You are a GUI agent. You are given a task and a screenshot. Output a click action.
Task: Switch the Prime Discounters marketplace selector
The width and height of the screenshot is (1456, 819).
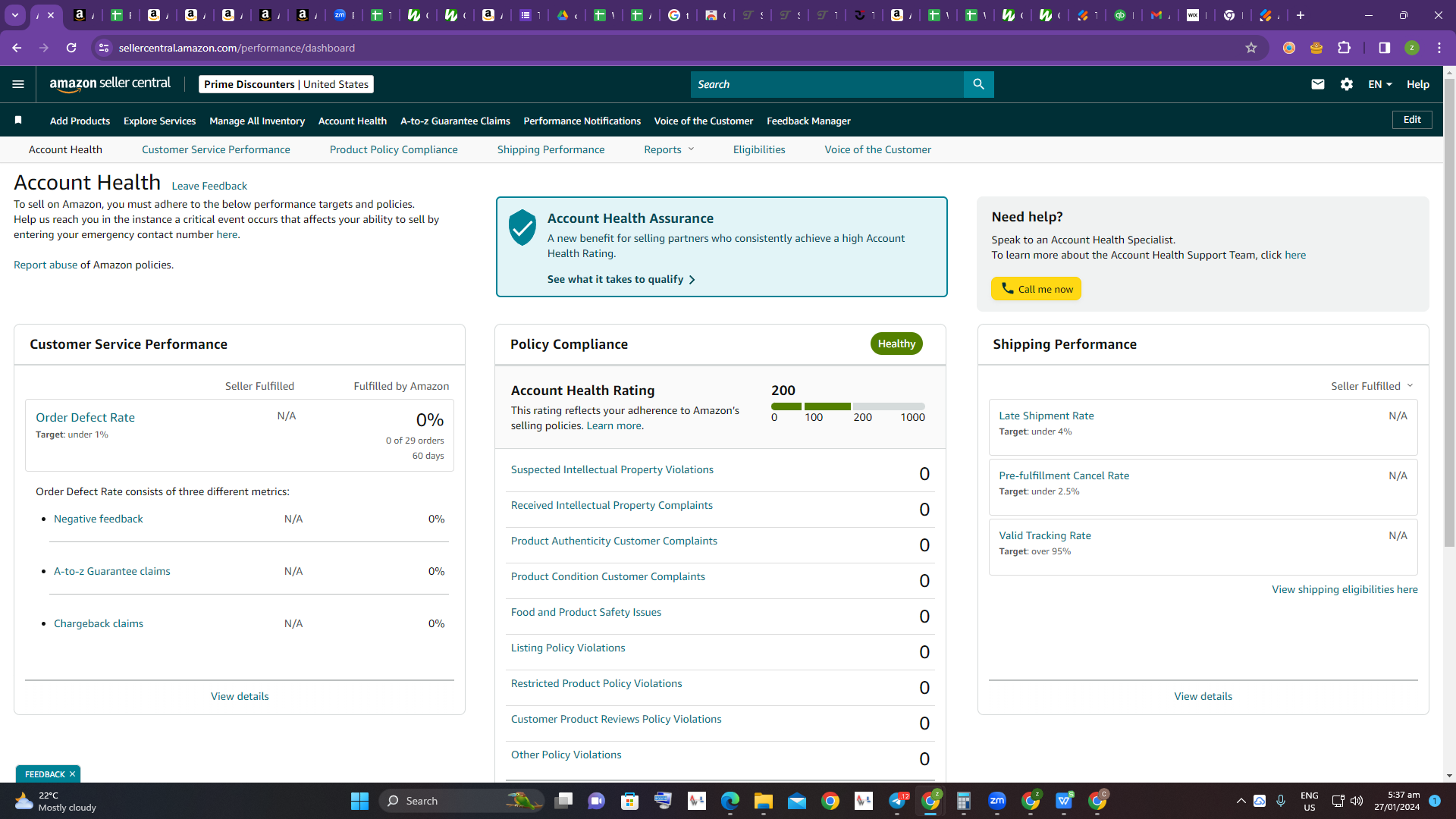click(286, 84)
